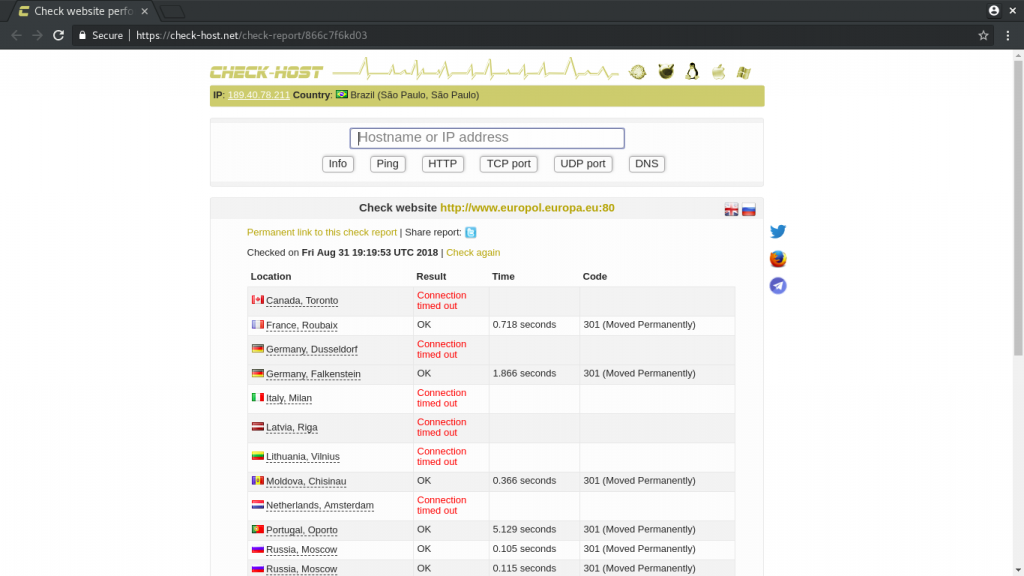Click the Check again link

473,253
